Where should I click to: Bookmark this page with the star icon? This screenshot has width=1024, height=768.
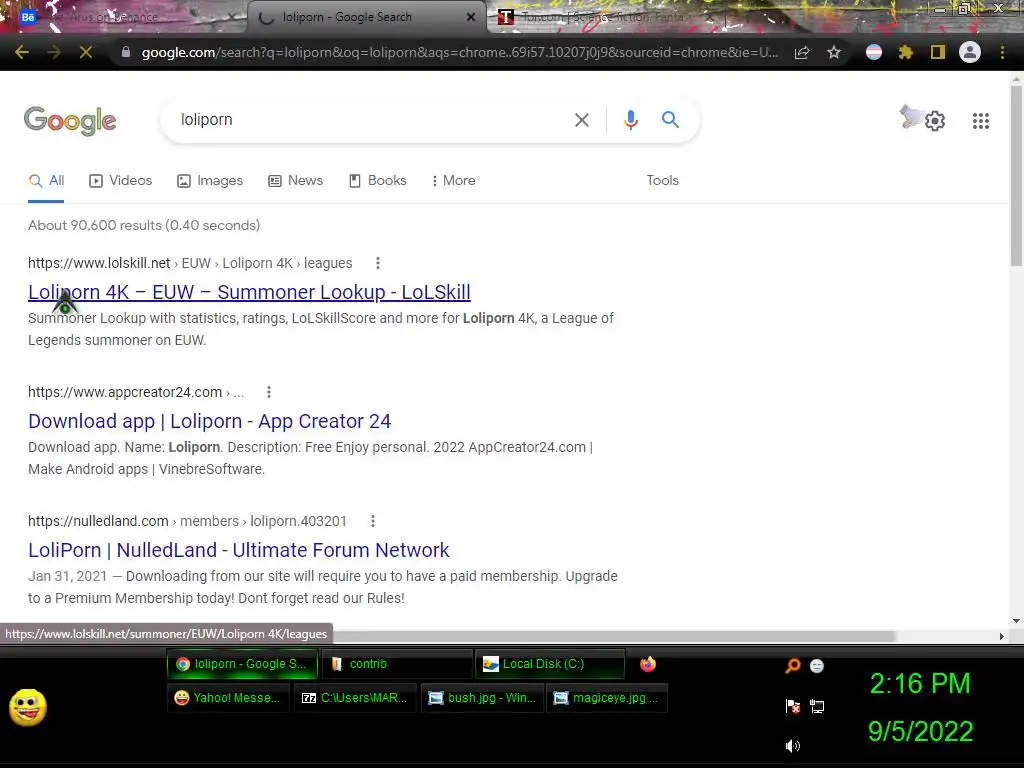[x=834, y=52]
